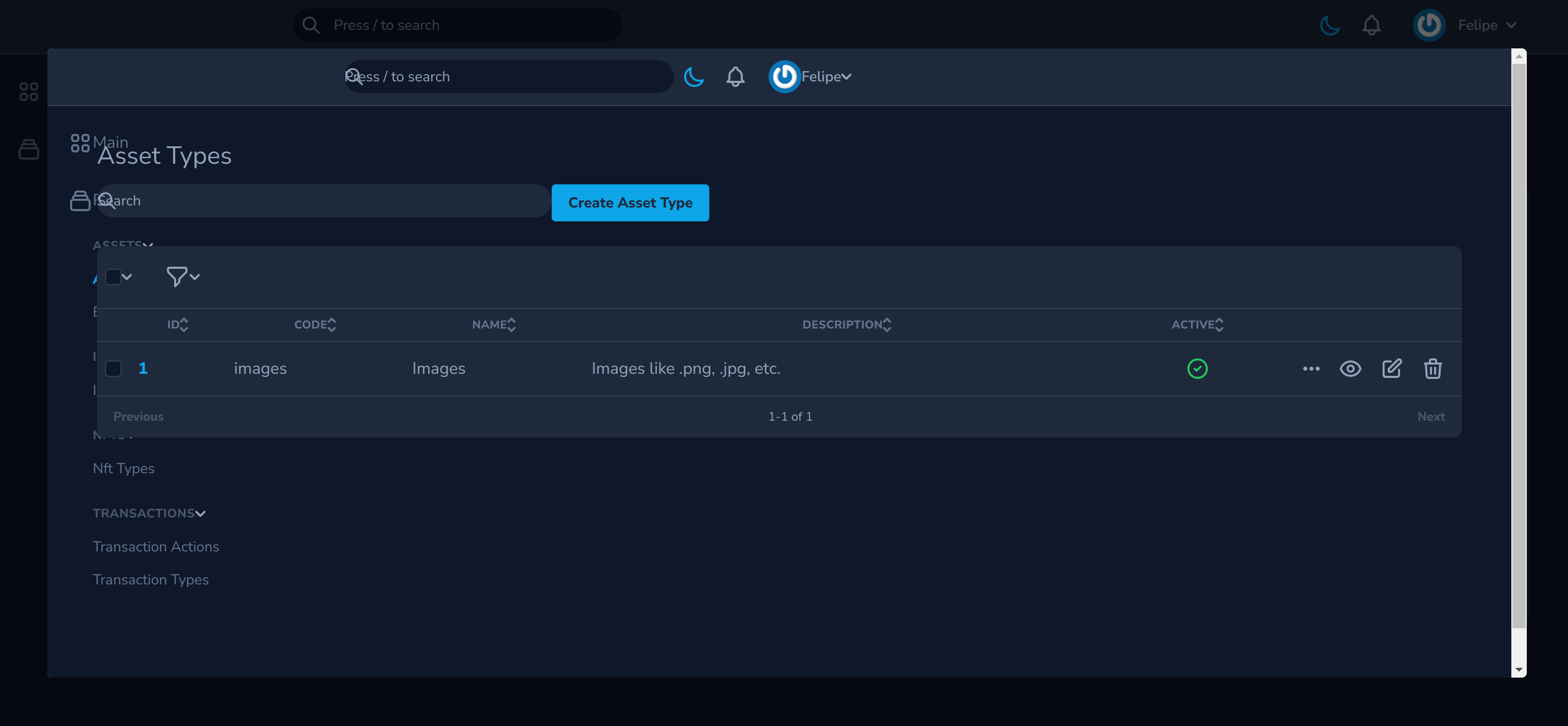This screenshot has height=726, width=1568.
Task: Click the three-dot actions icon on the Images row
Action: 1311,368
